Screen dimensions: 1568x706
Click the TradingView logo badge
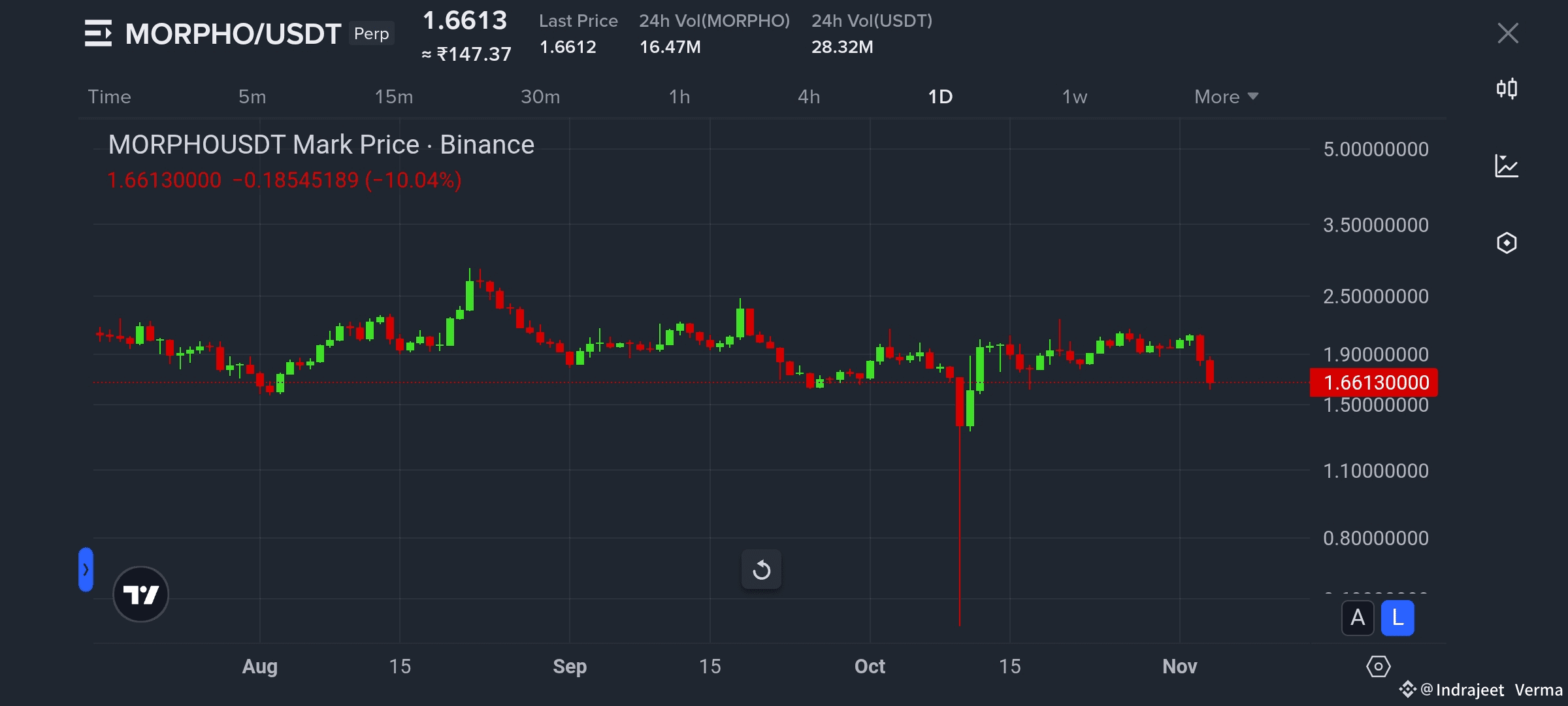140,594
